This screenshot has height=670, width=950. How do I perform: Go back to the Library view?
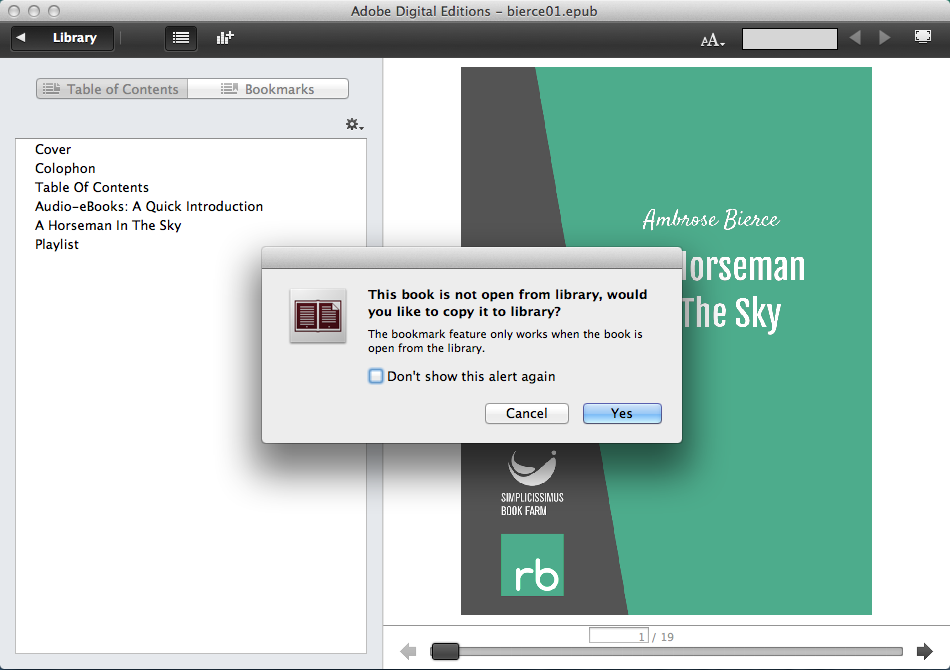(x=62, y=38)
